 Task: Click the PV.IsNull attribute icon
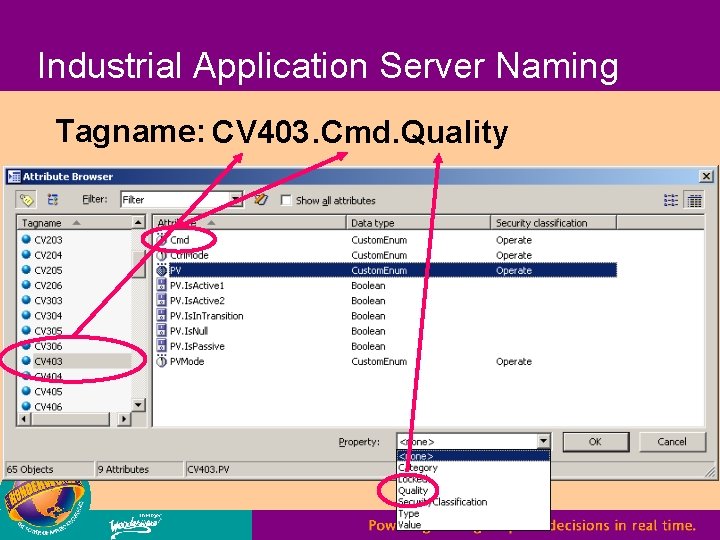click(x=161, y=330)
